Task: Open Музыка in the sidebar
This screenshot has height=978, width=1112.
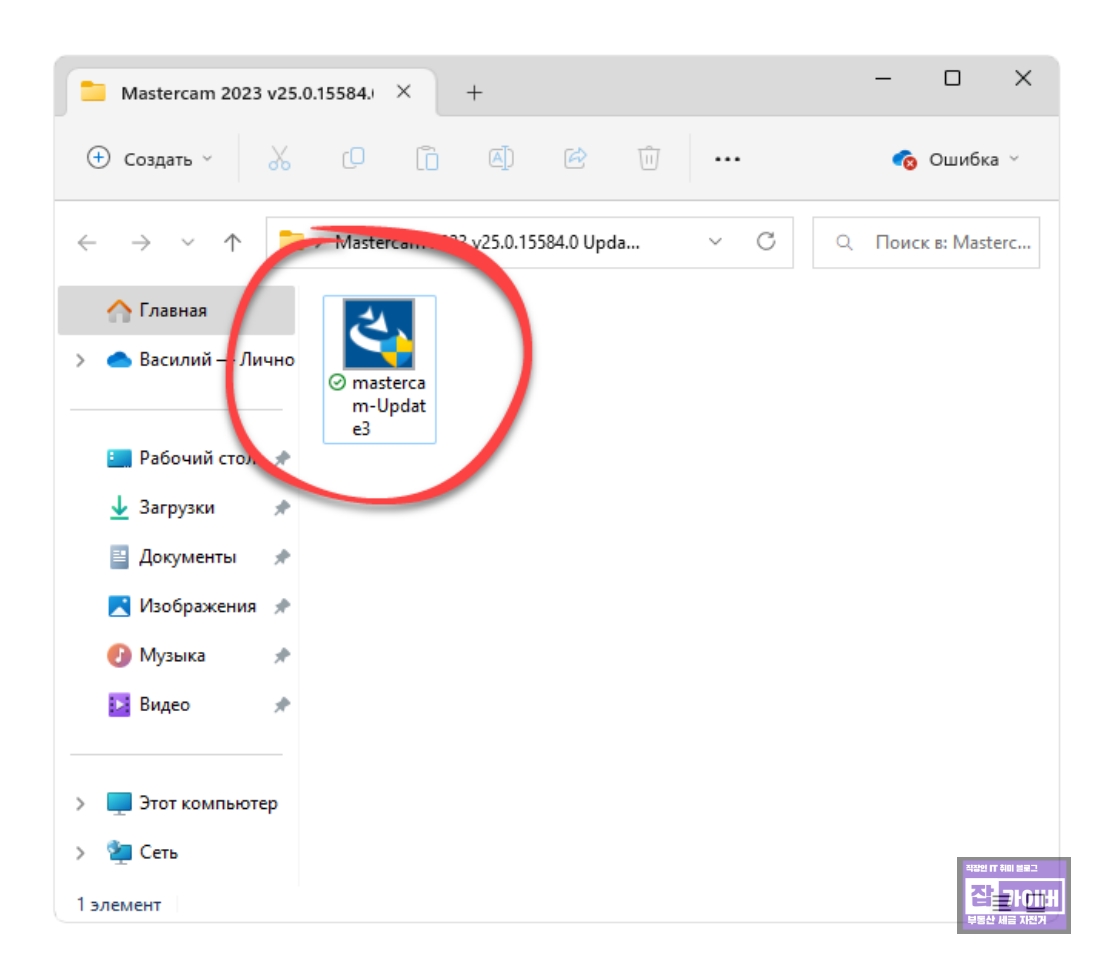Action: pyautogui.click(x=156, y=655)
